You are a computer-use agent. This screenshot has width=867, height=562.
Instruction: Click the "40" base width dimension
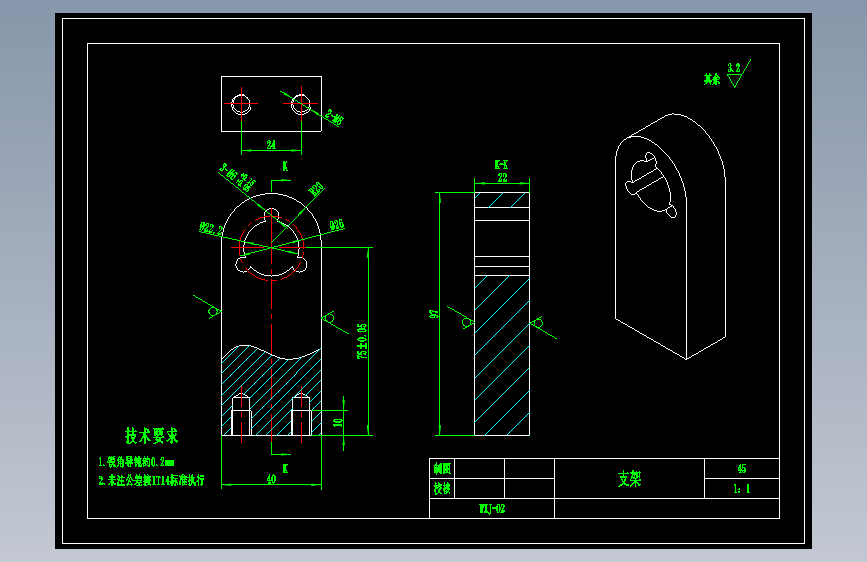pyautogui.click(x=271, y=479)
